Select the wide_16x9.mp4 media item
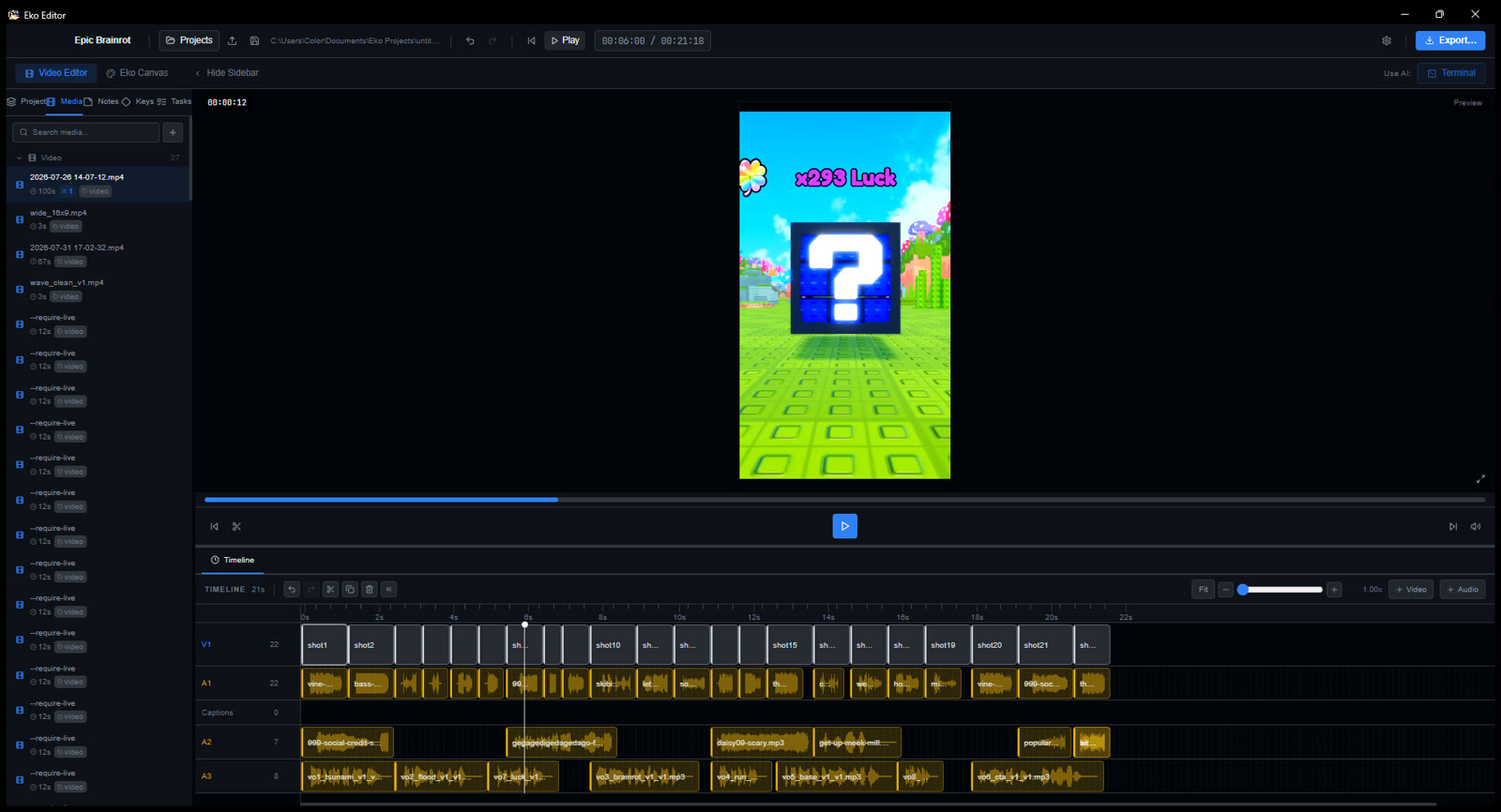The height and width of the screenshot is (812, 1501). (99, 219)
